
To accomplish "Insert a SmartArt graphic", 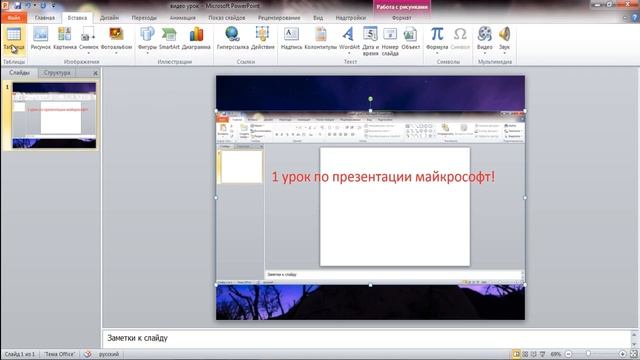I will click(x=169, y=39).
